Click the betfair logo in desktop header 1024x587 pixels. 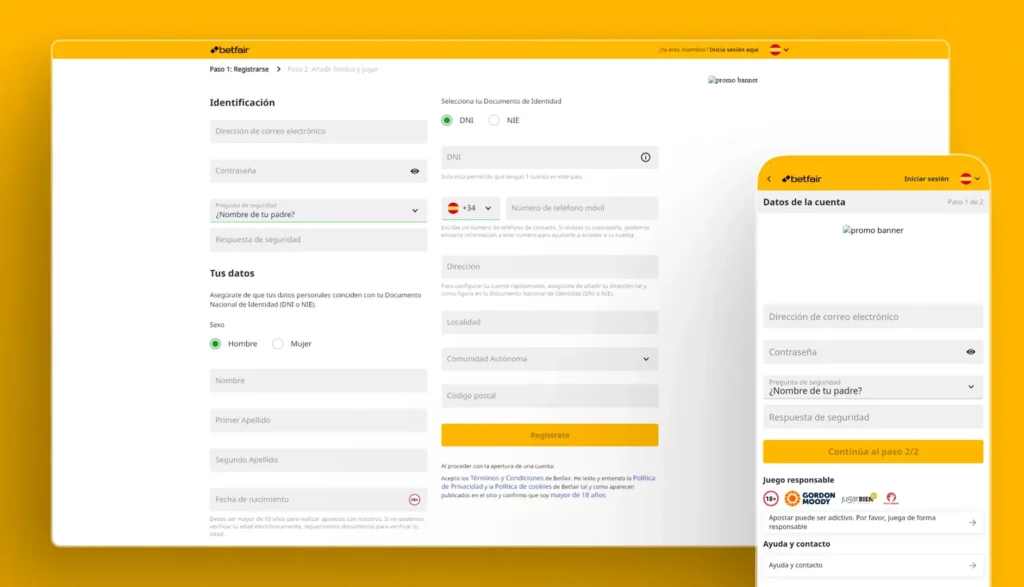[229, 50]
